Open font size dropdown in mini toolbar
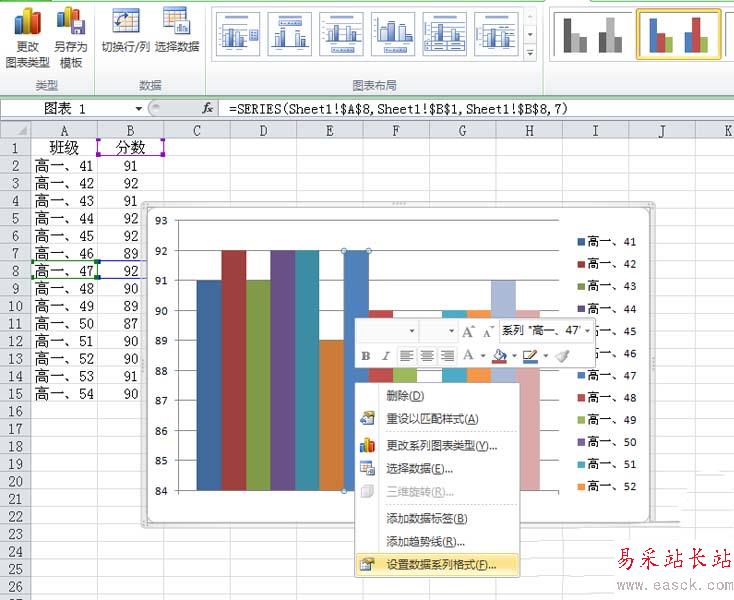734x600 pixels. click(x=451, y=331)
